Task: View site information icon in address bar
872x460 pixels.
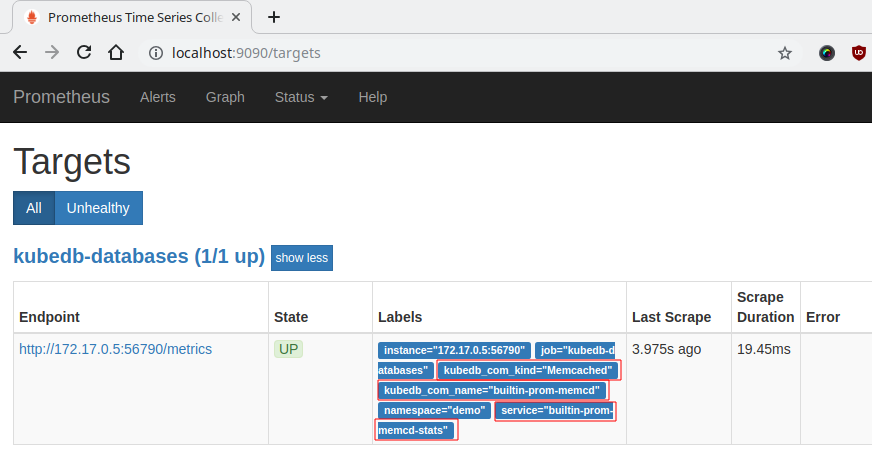Action: 156,53
